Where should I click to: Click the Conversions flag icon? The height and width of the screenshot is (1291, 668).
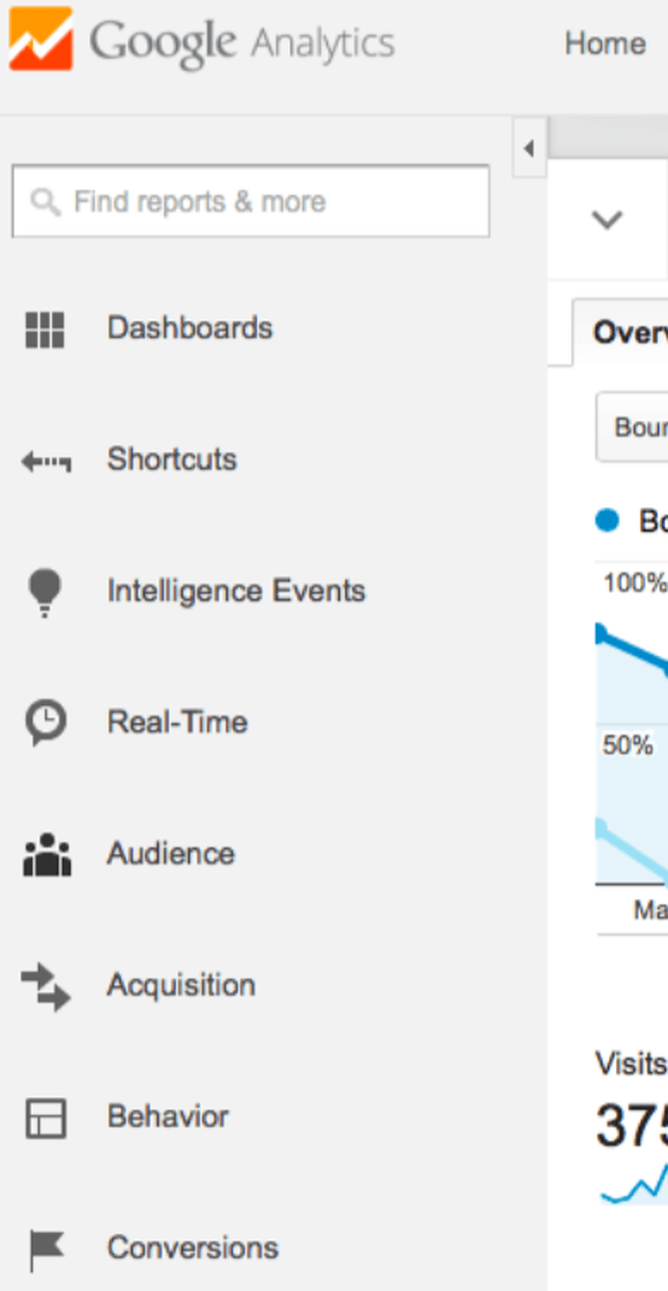coord(45,1249)
